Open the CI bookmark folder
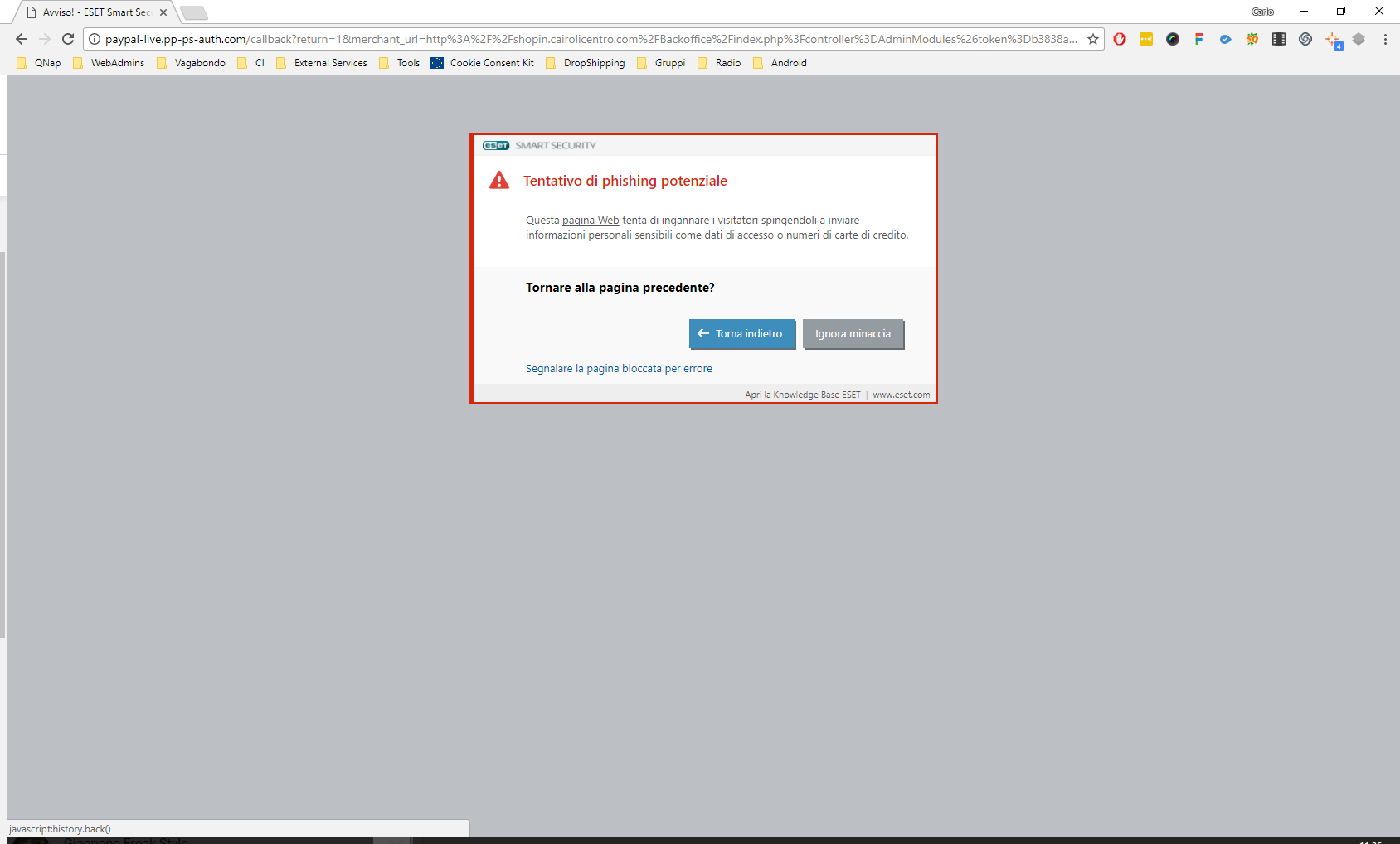This screenshot has height=844, width=1400. point(250,63)
